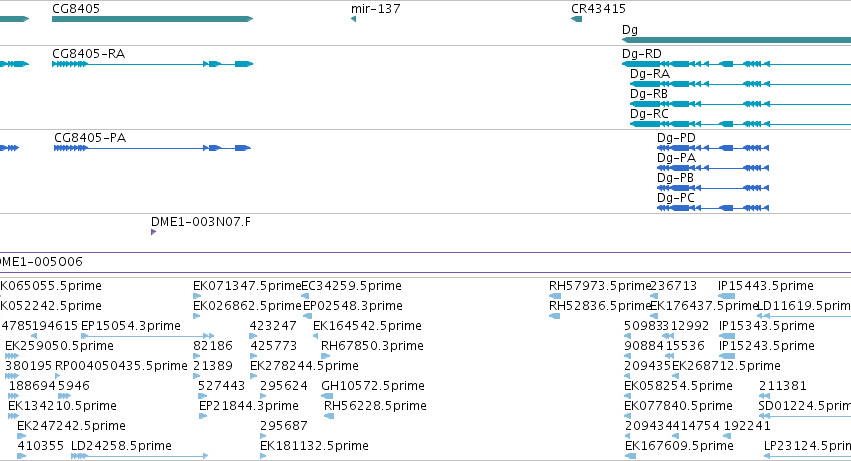This screenshot has width=851, height=461.
Task: Click EST IP15243.5prime
Action: (767, 346)
